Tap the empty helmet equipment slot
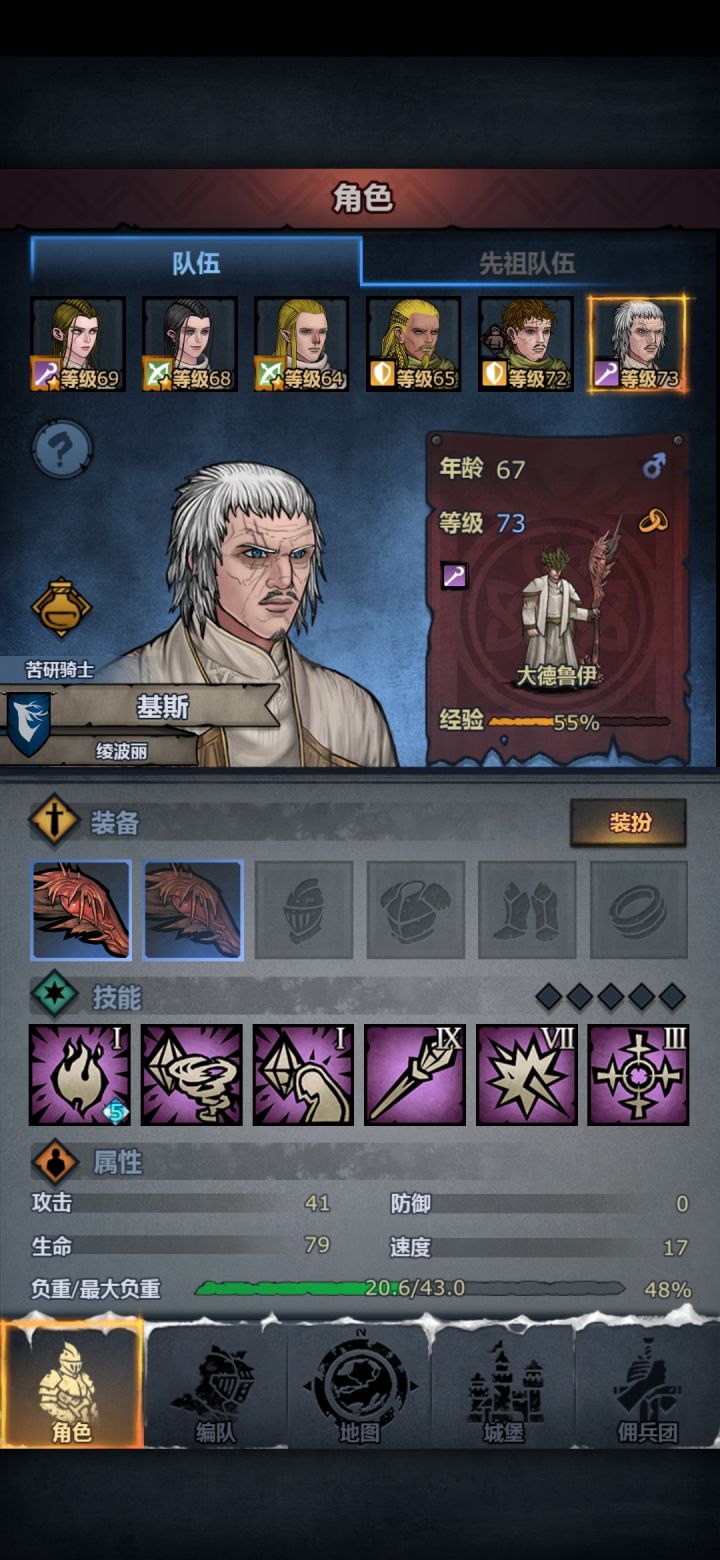The width and height of the screenshot is (720, 1560). pyautogui.click(x=304, y=910)
